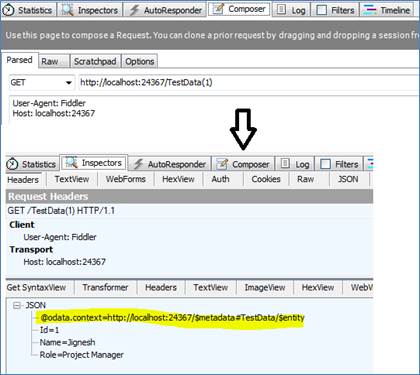Click the Composer pencil icon in the top tab row

click(218, 9)
